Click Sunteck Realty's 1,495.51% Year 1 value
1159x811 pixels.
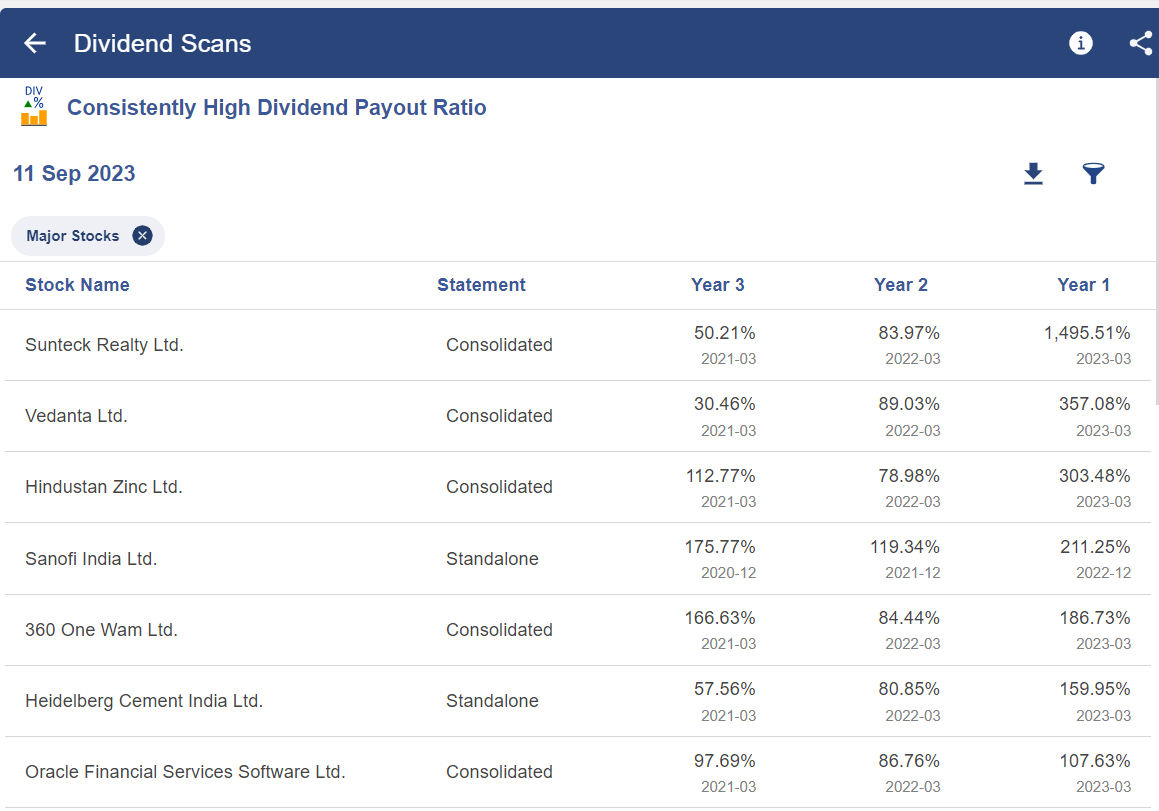(x=1087, y=333)
